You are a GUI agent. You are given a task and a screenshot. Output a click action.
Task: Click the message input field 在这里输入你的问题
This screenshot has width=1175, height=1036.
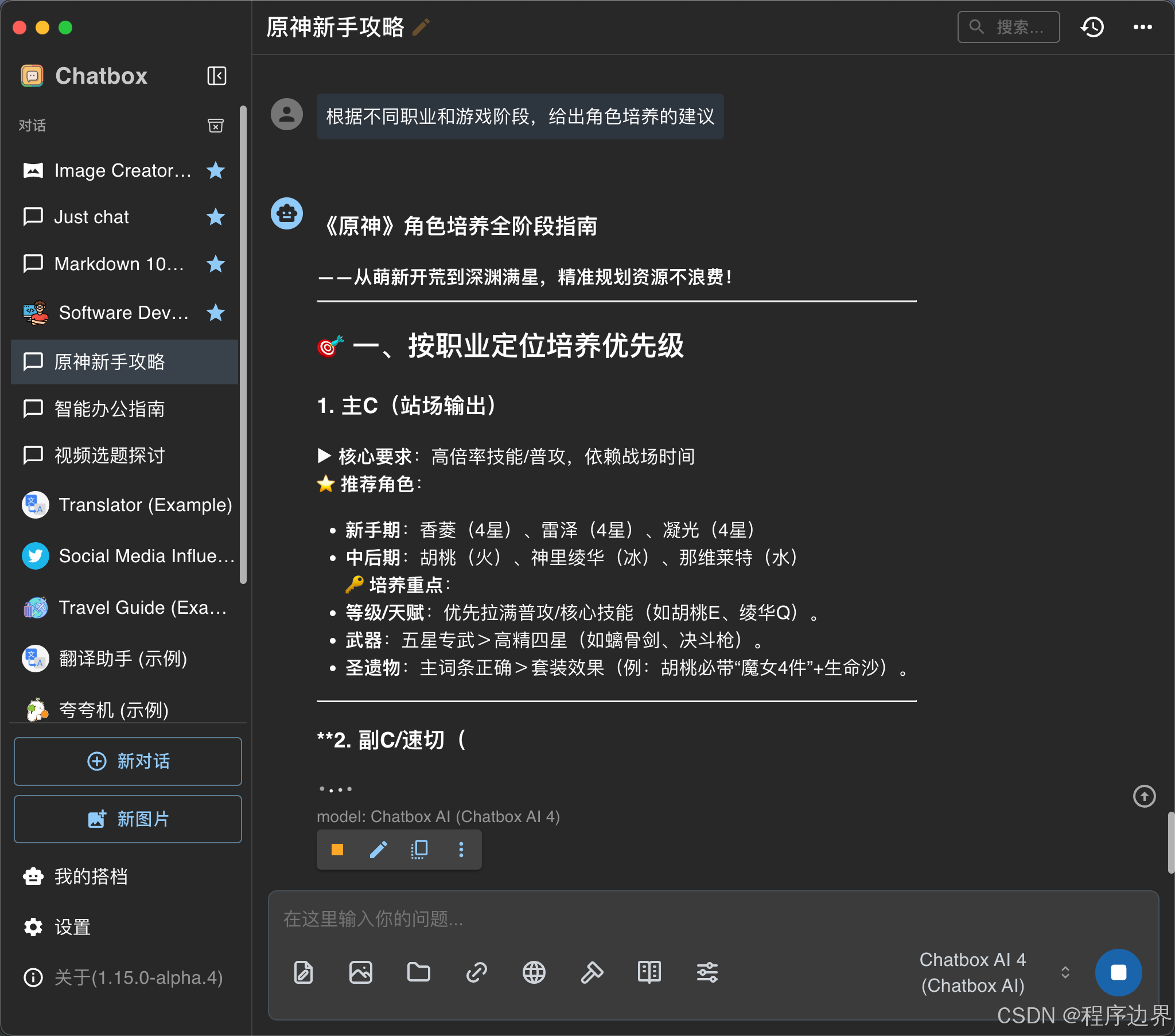[713, 919]
